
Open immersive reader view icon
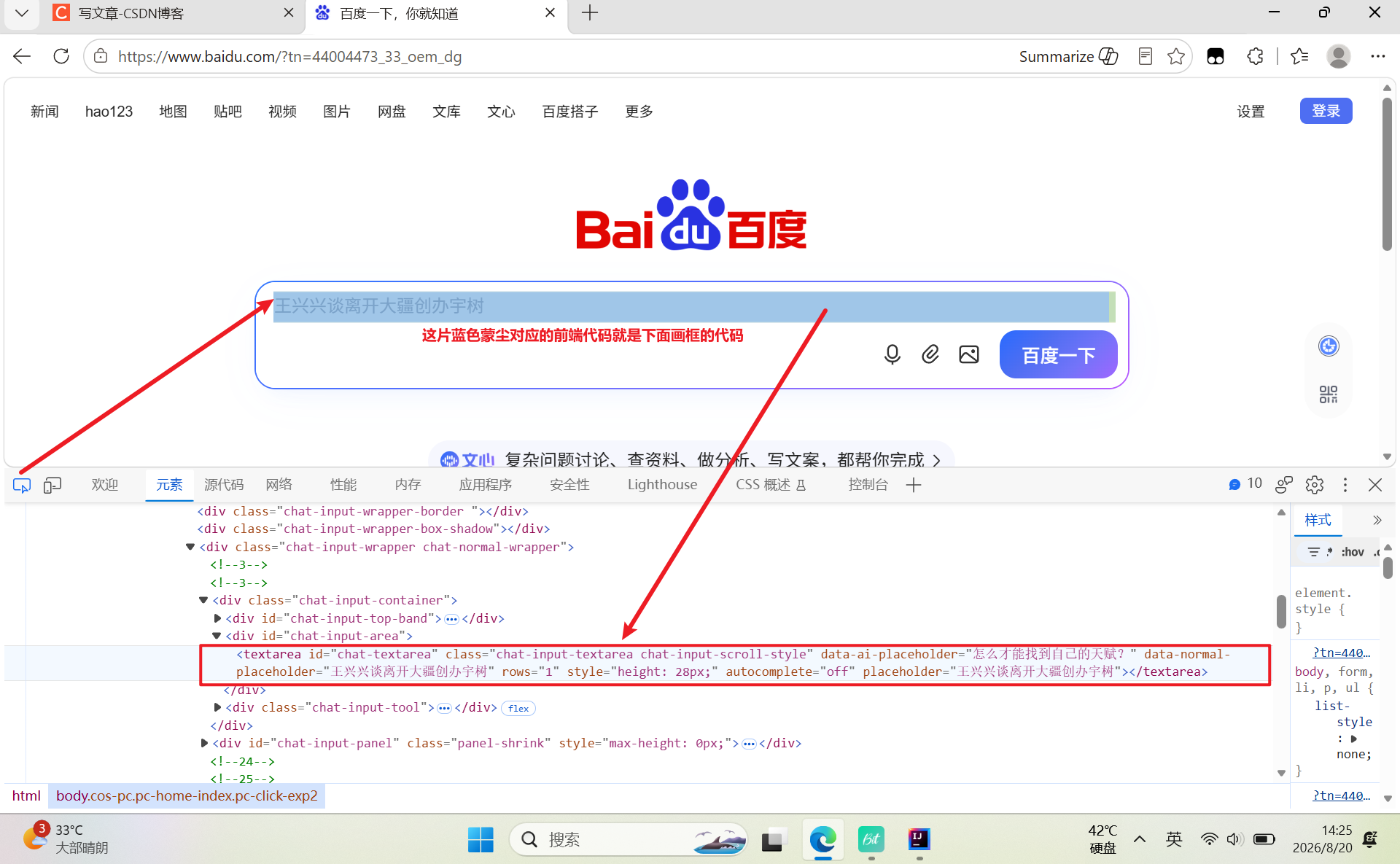coord(1146,56)
